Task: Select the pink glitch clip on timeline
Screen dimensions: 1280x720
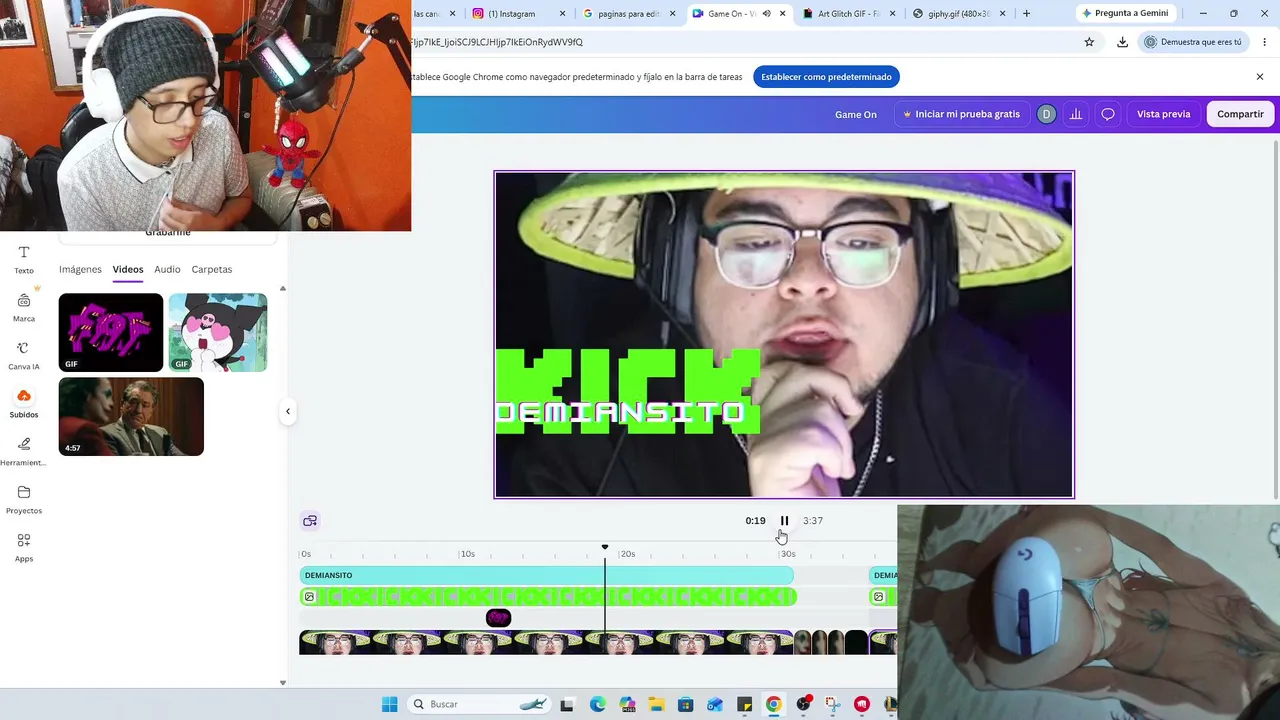Action: coord(498,618)
